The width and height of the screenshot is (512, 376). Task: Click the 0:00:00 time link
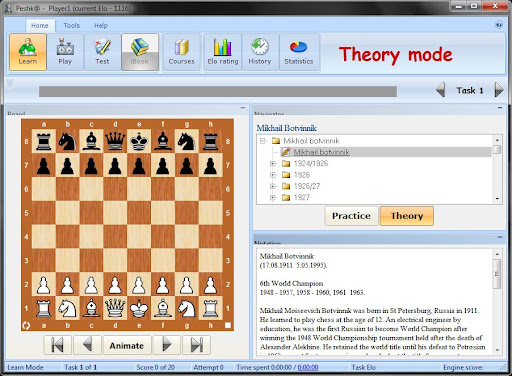click(x=308, y=367)
